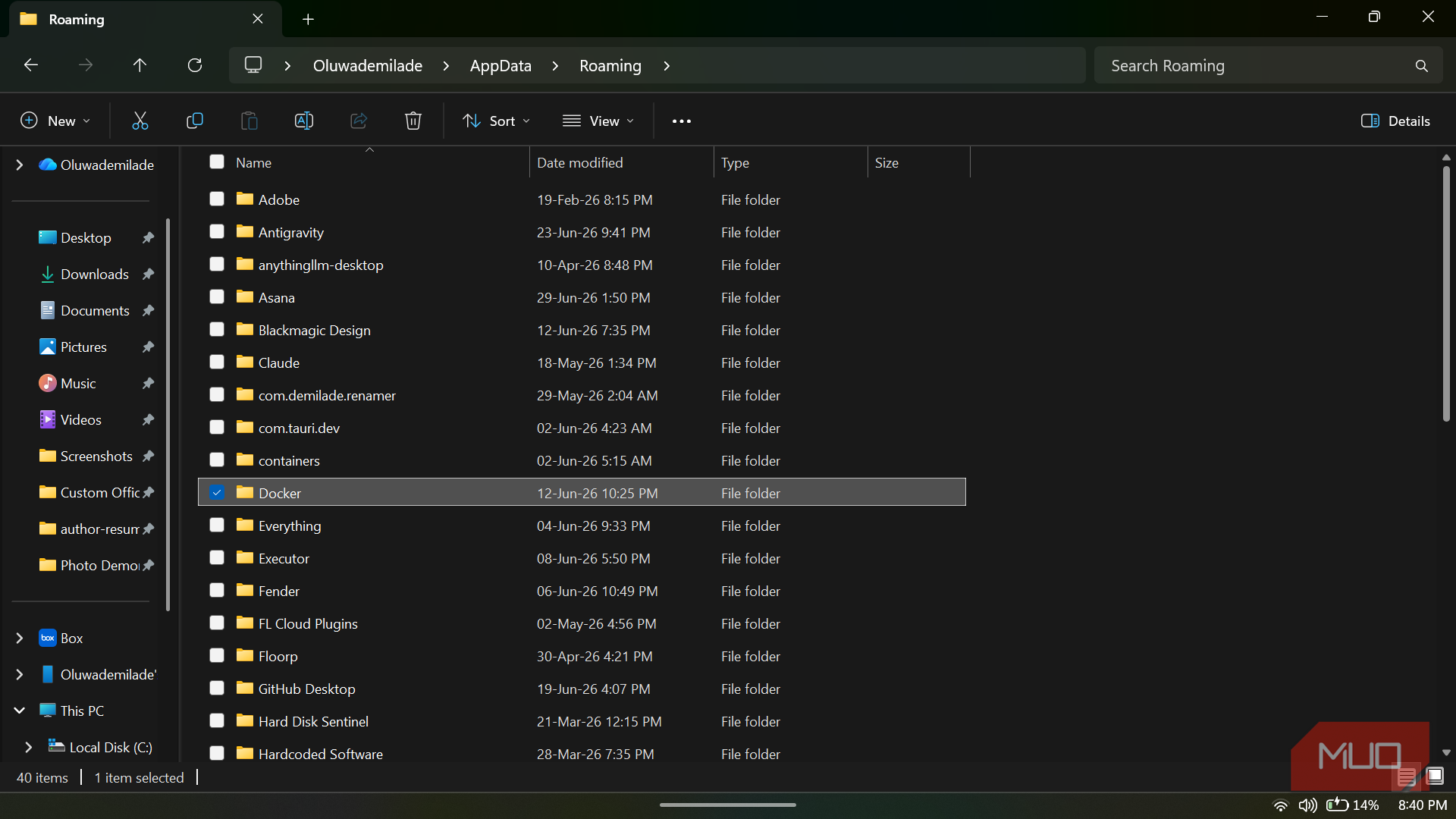Expand the Box tree node
This screenshot has height=819, width=1456.
click(x=19, y=638)
